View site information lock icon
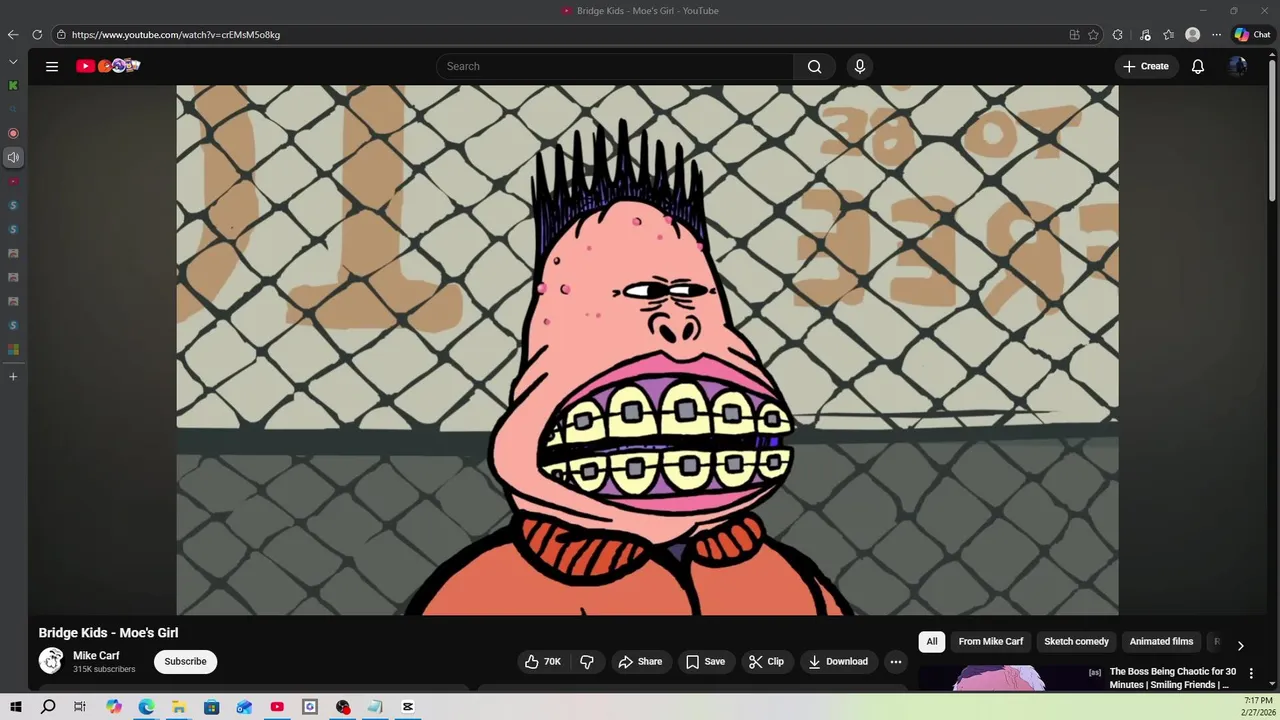 [61, 34]
